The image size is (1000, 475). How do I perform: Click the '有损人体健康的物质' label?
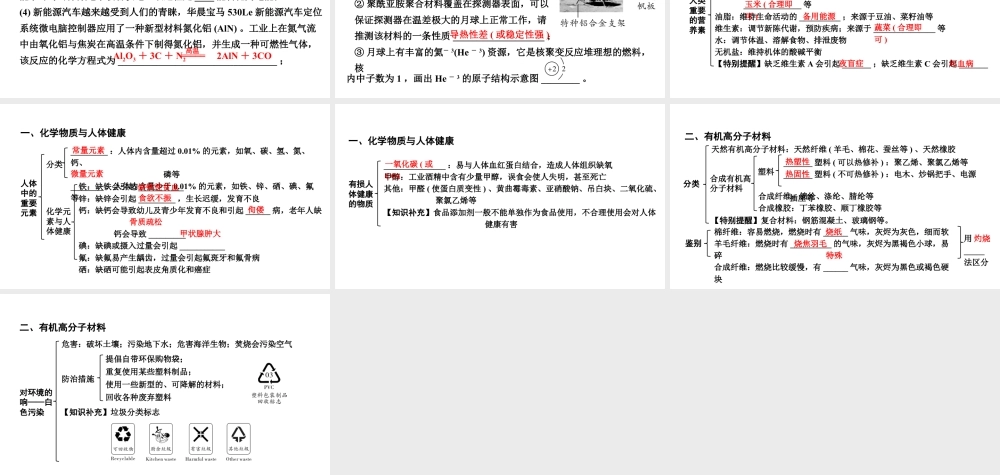click(360, 194)
